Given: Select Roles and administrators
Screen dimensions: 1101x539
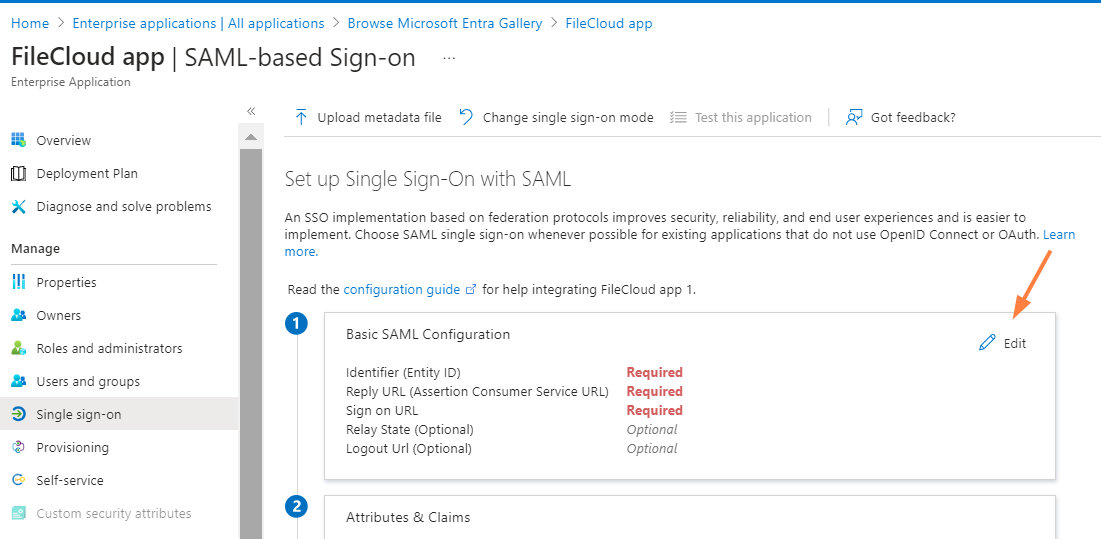Looking at the screenshot, I should (x=109, y=348).
